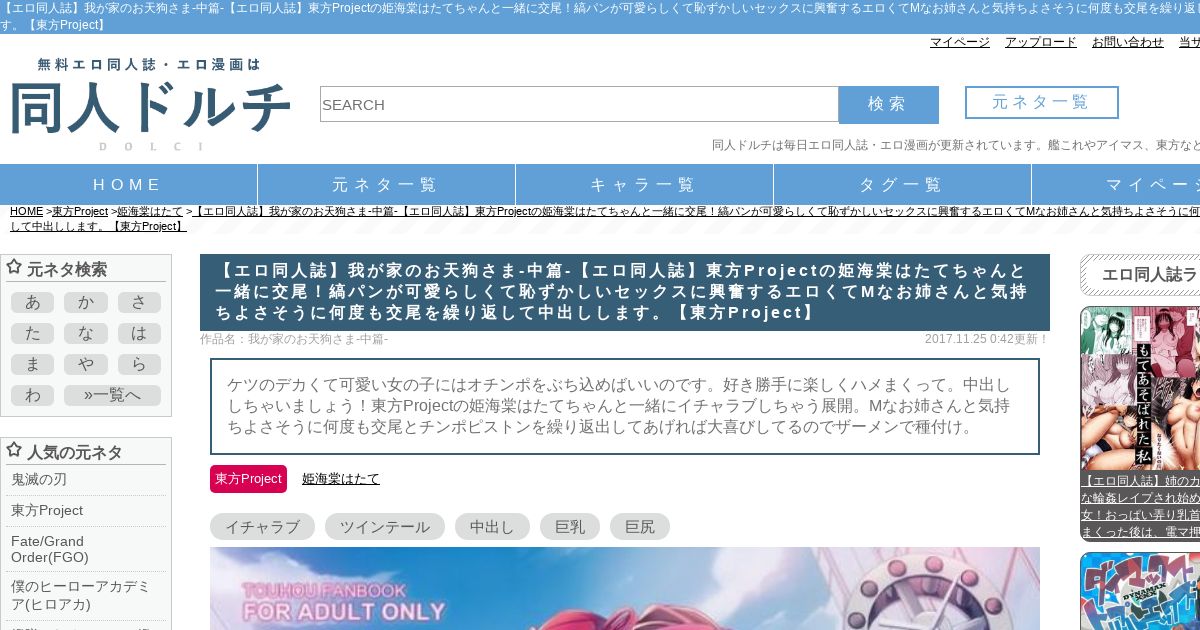This screenshot has width=1200, height=630.
Task: Focus the SEARCH input field
Action: point(579,104)
